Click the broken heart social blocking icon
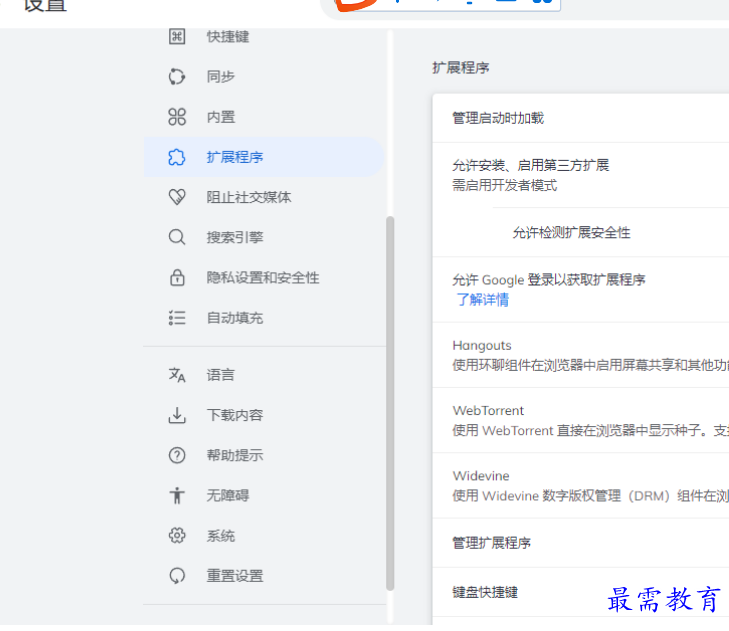Screen dimensions: 729x631 177,197
